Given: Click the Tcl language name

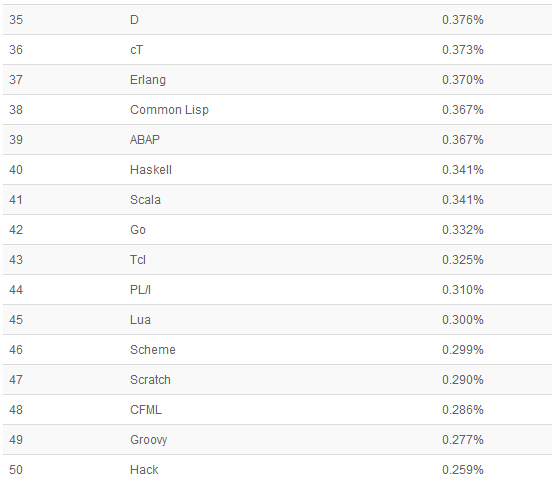Looking at the screenshot, I should (138, 260).
